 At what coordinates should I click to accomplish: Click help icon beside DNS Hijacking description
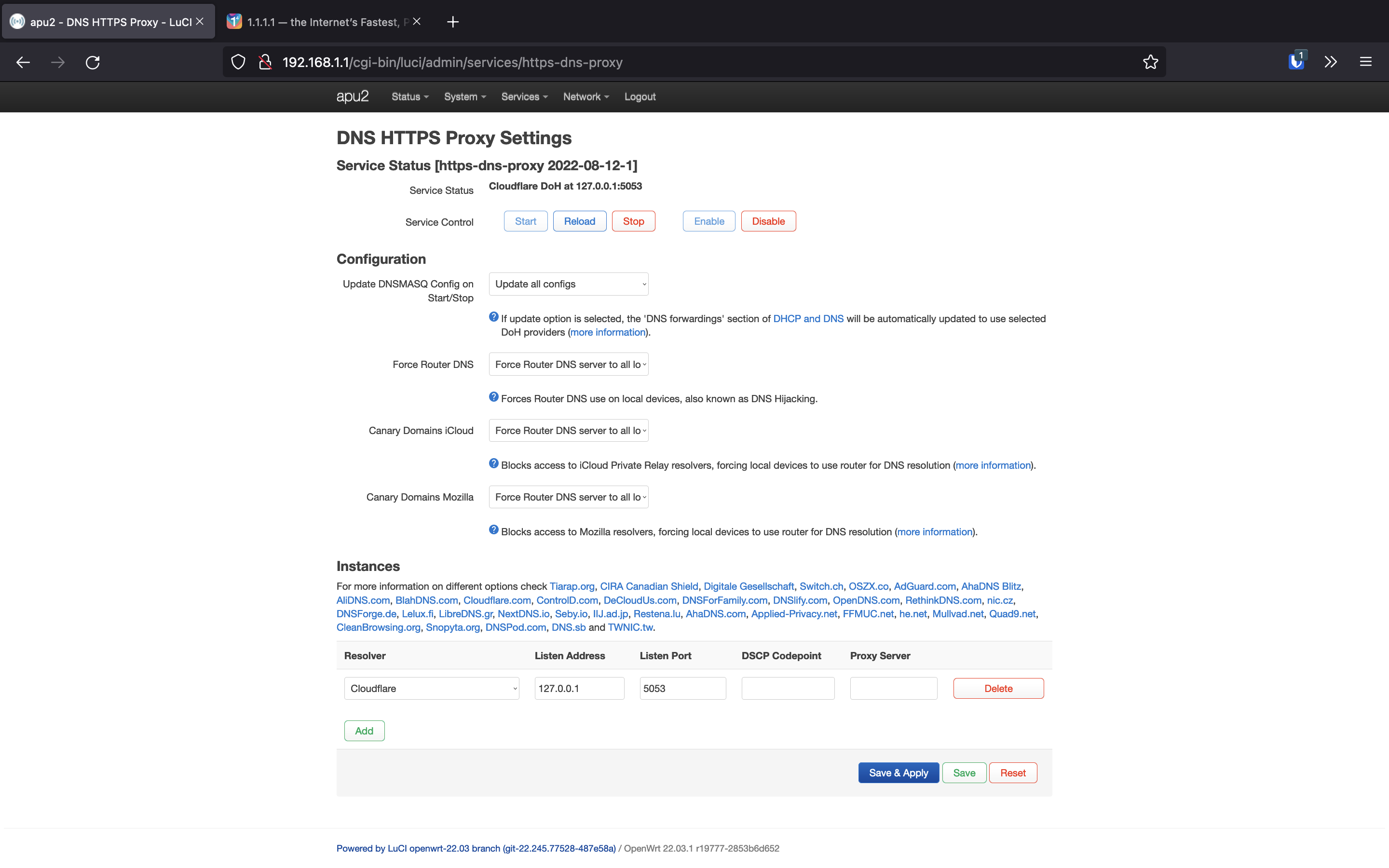click(493, 397)
